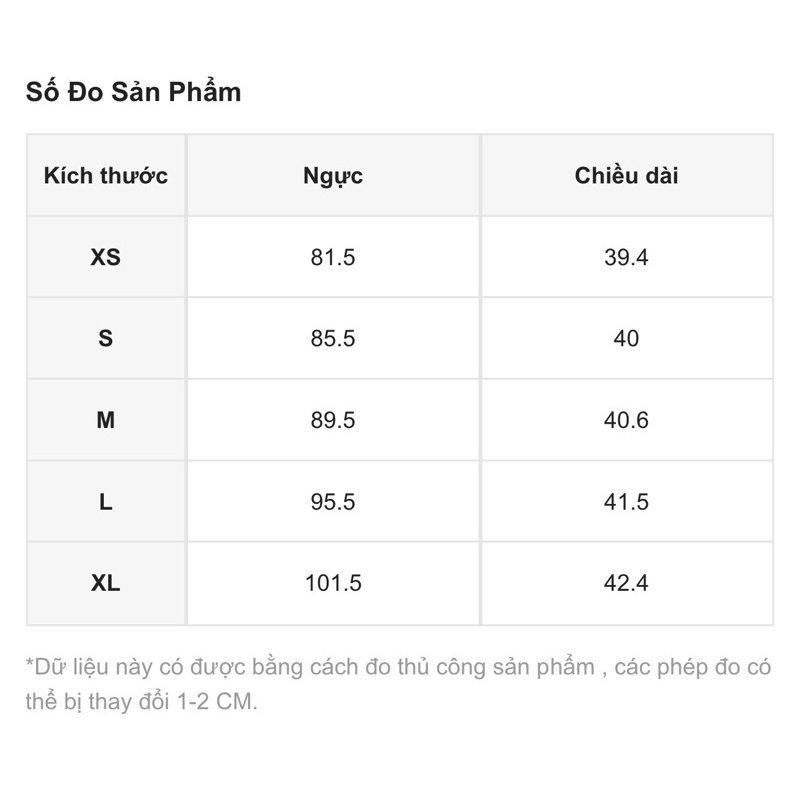Viewport: 800px width, 800px height.
Task: Click the 'Số Đo Sản Phẩm' heading
Action: pos(133,92)
